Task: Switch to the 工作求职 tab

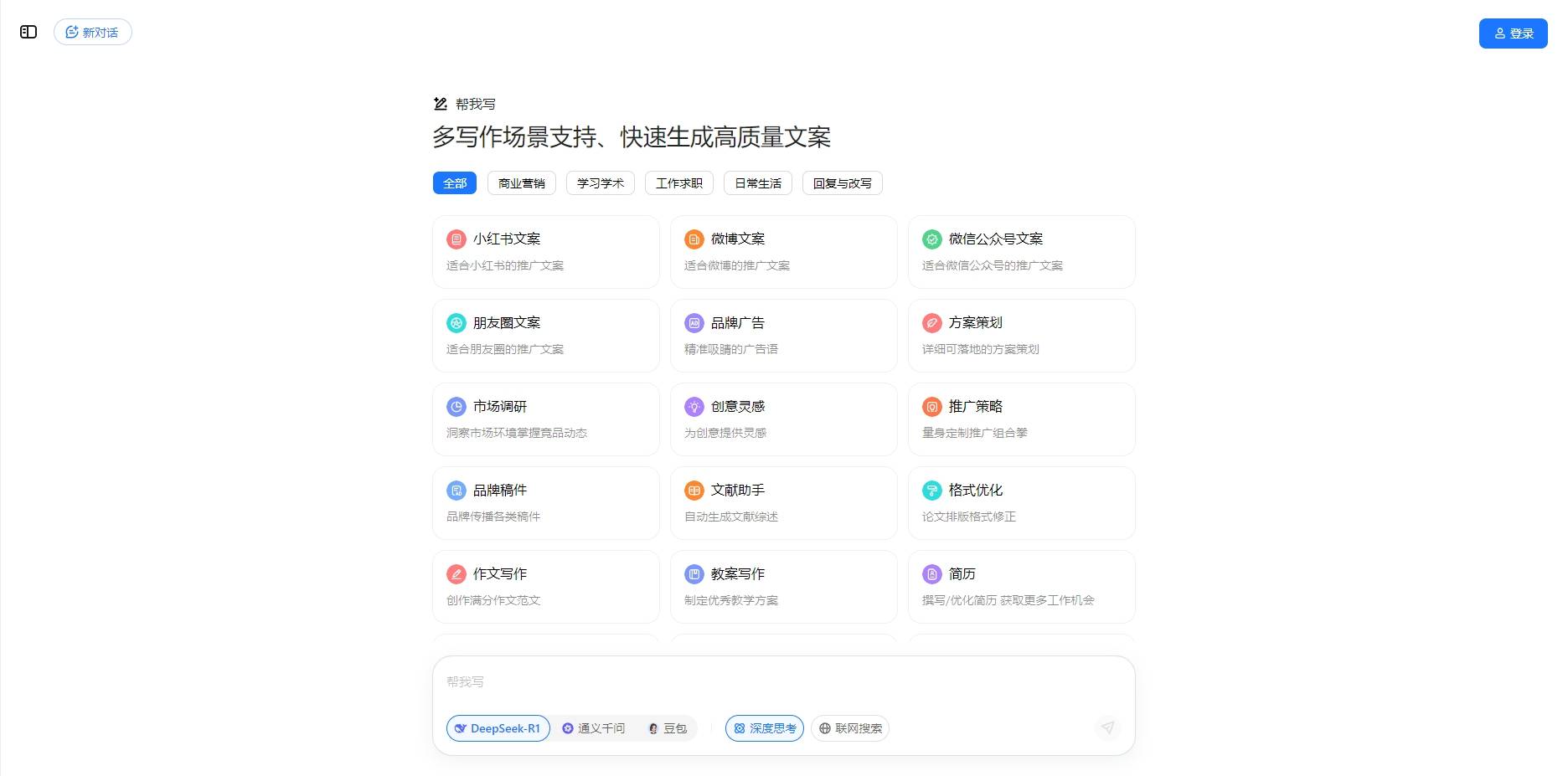Action: tap(679, 183)
